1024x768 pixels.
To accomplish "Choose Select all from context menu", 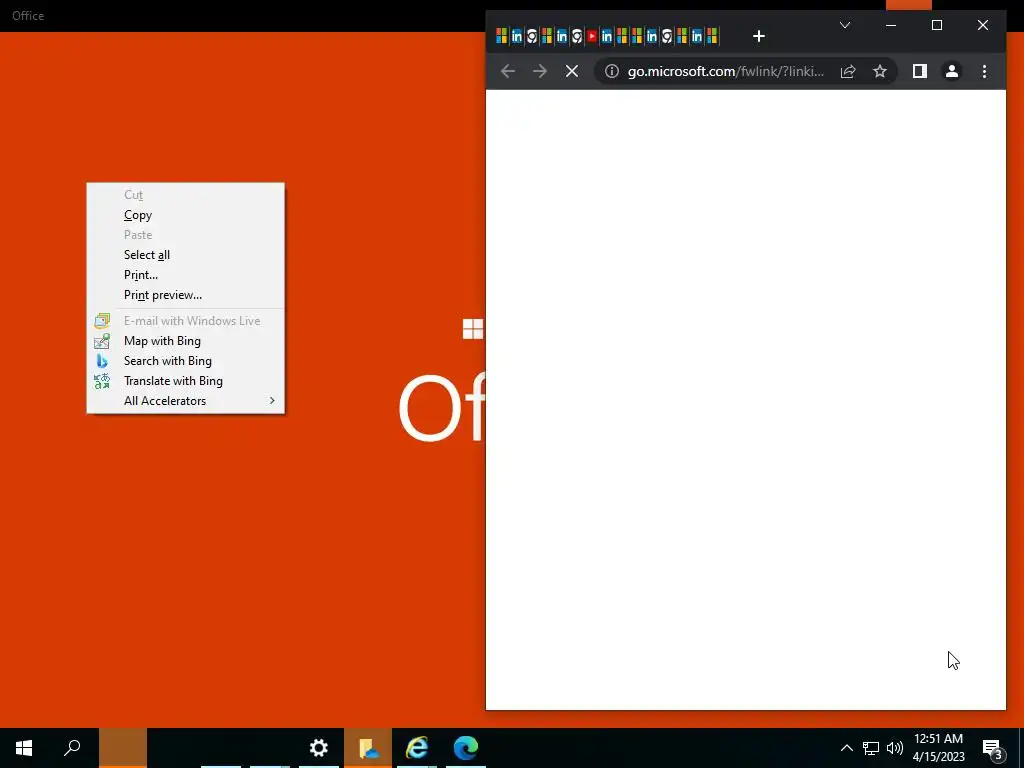I will [x=185, y=255].
